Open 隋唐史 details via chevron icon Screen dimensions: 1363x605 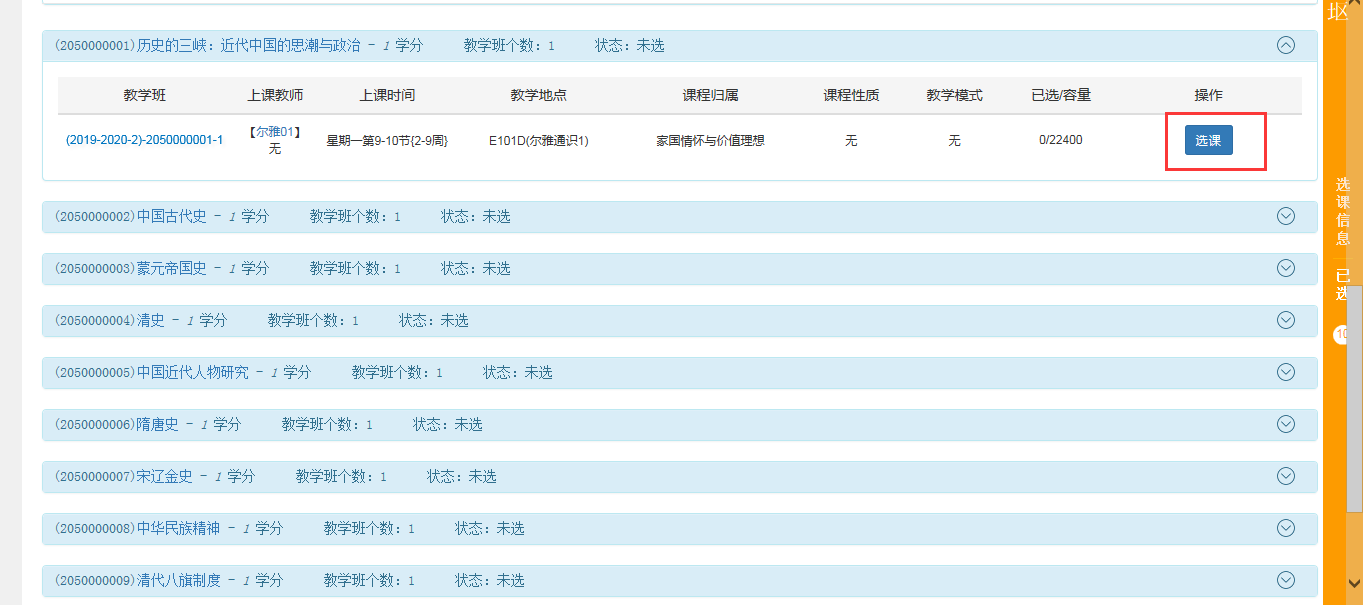(x=1286, y=424)
